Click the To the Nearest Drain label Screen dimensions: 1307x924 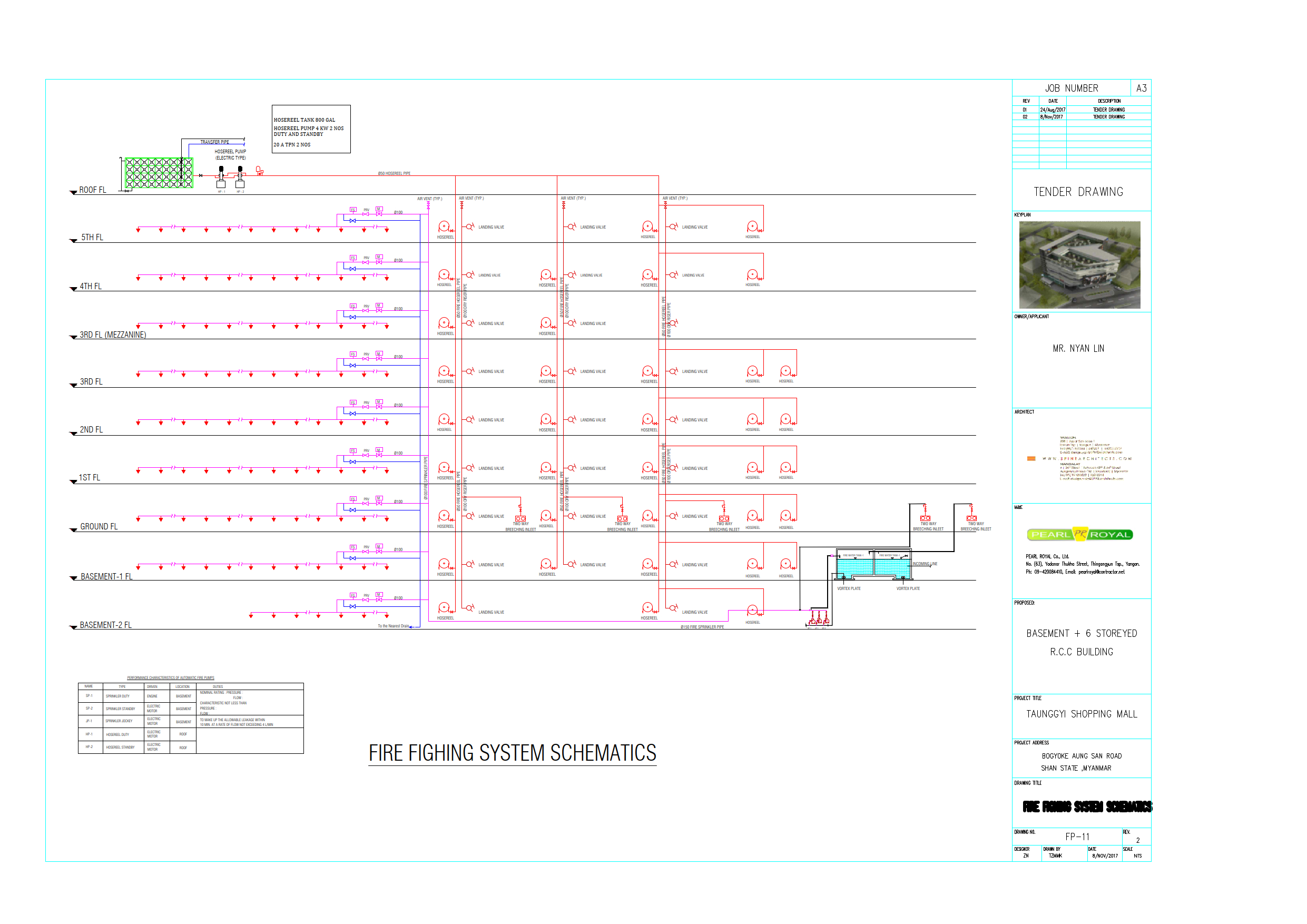(x=394, y=626)
